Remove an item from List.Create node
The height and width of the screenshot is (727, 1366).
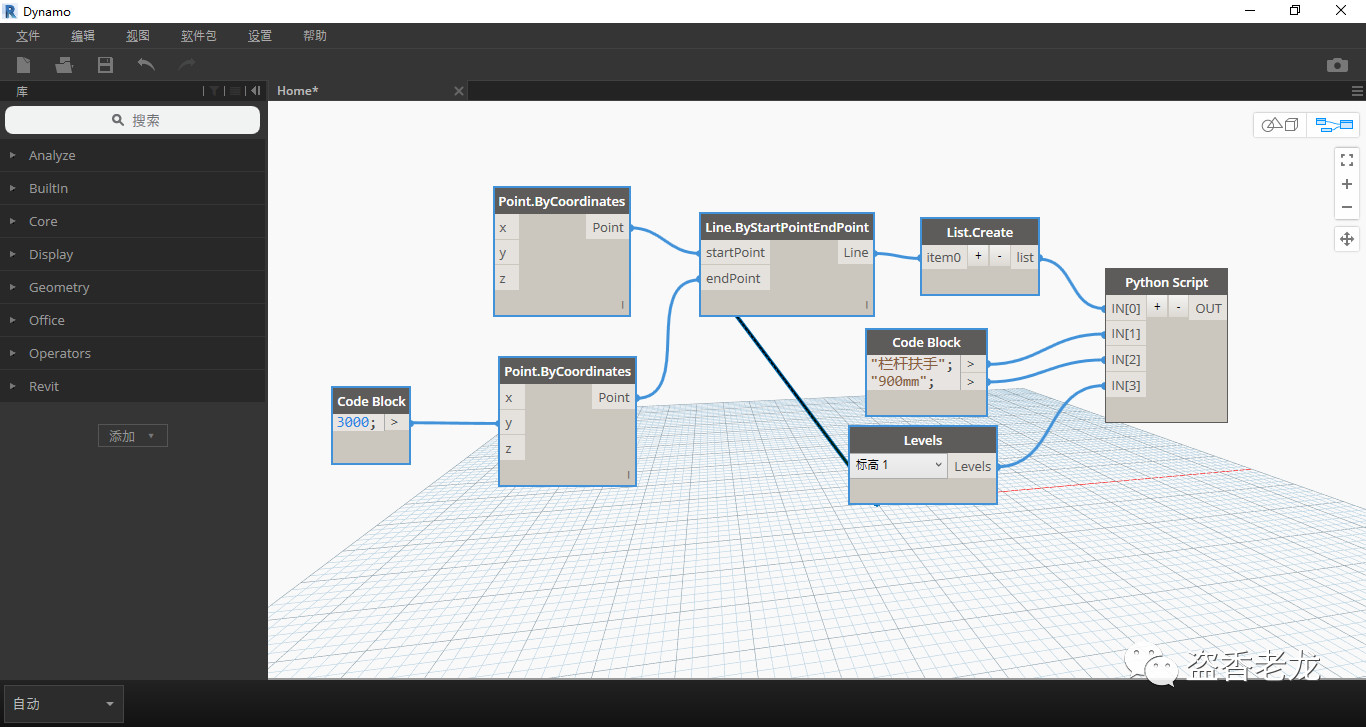[999, 257]
